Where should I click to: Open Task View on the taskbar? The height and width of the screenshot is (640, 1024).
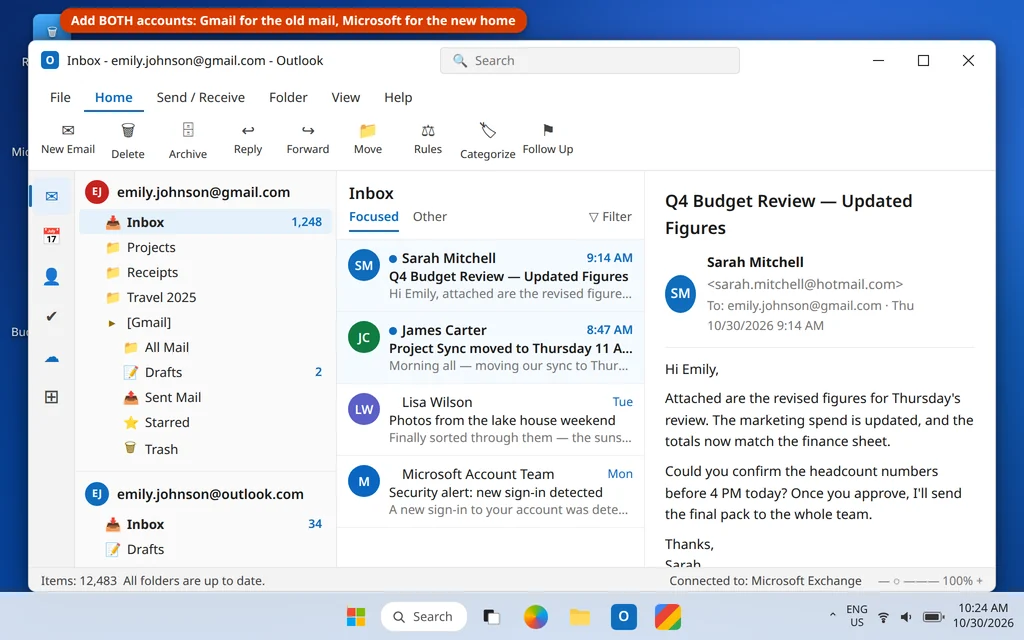tap(491, 616)
